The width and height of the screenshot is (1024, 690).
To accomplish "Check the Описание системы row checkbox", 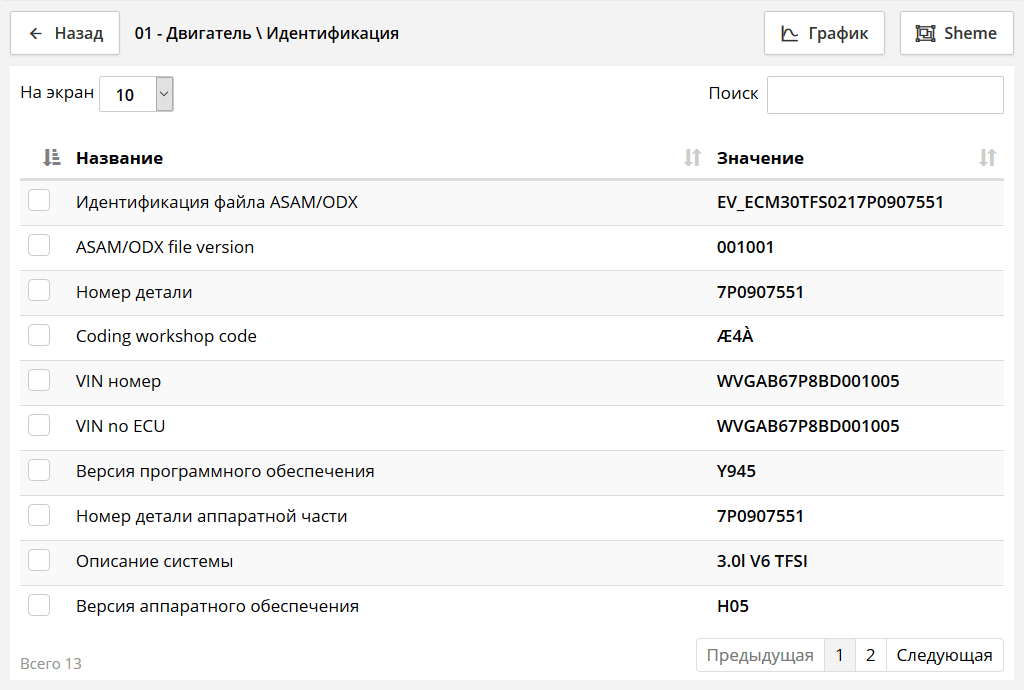I will (39, 561).
